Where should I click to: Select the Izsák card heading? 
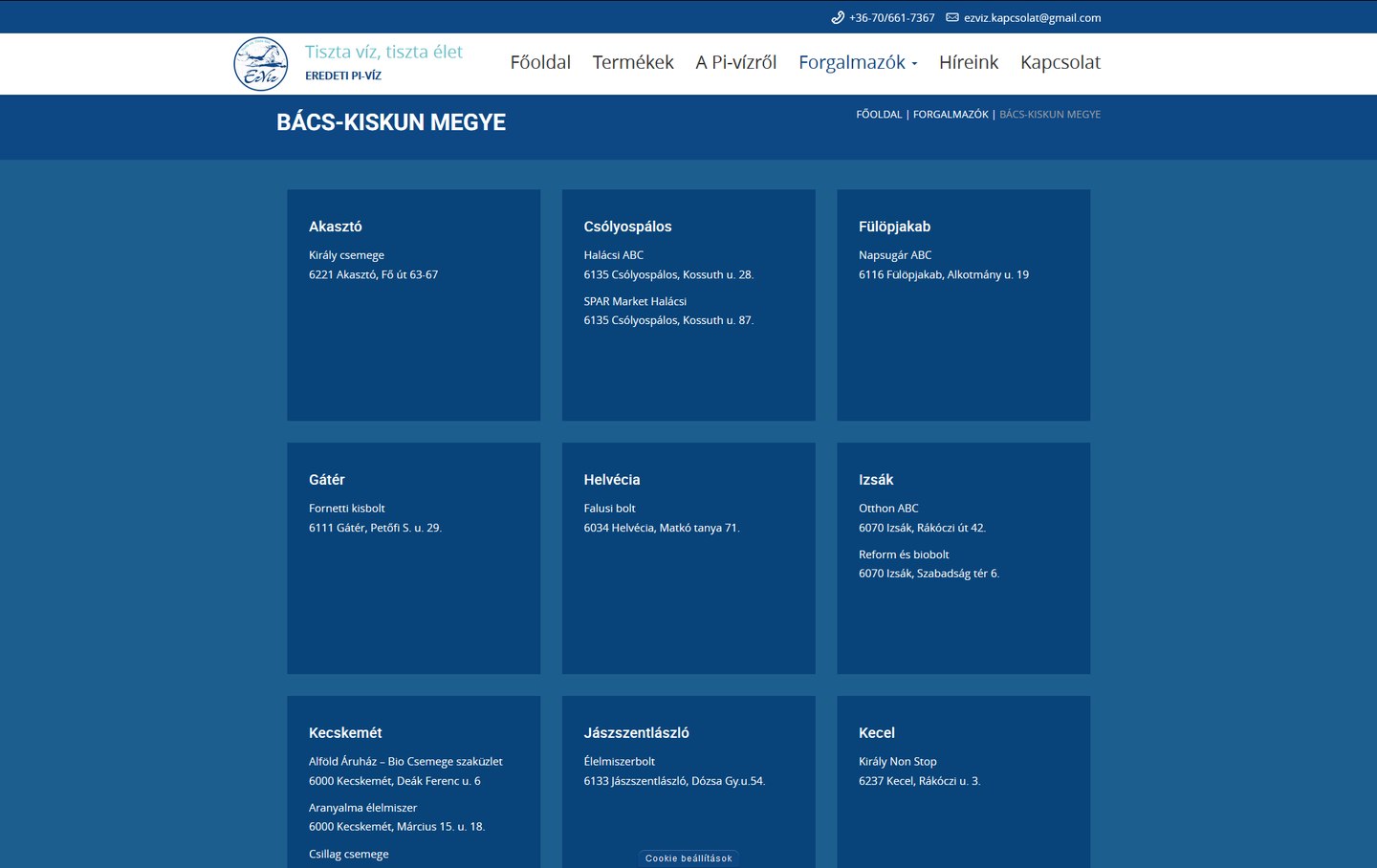pos(876,480)
